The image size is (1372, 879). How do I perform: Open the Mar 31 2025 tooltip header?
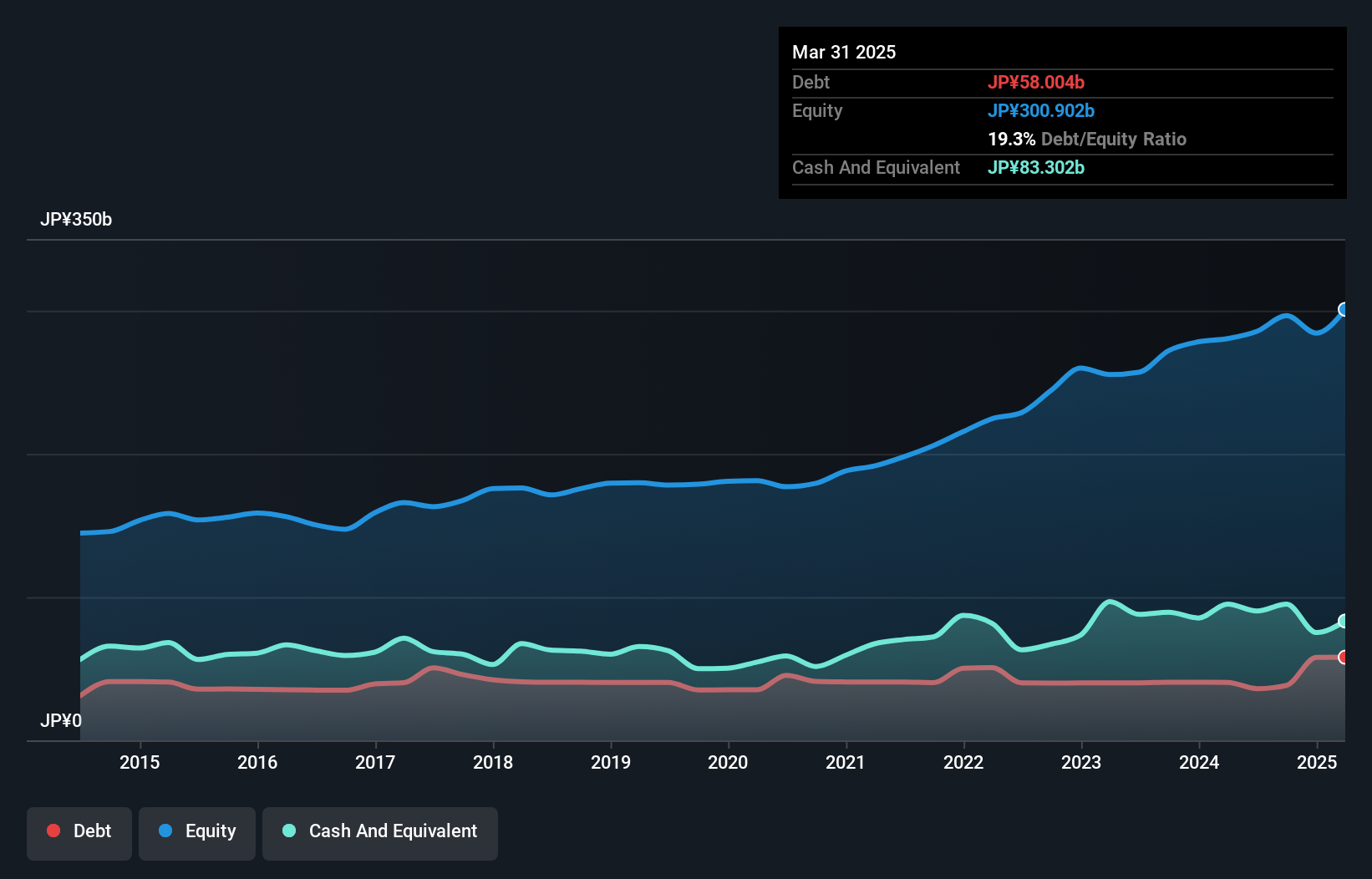click(844, 52)
